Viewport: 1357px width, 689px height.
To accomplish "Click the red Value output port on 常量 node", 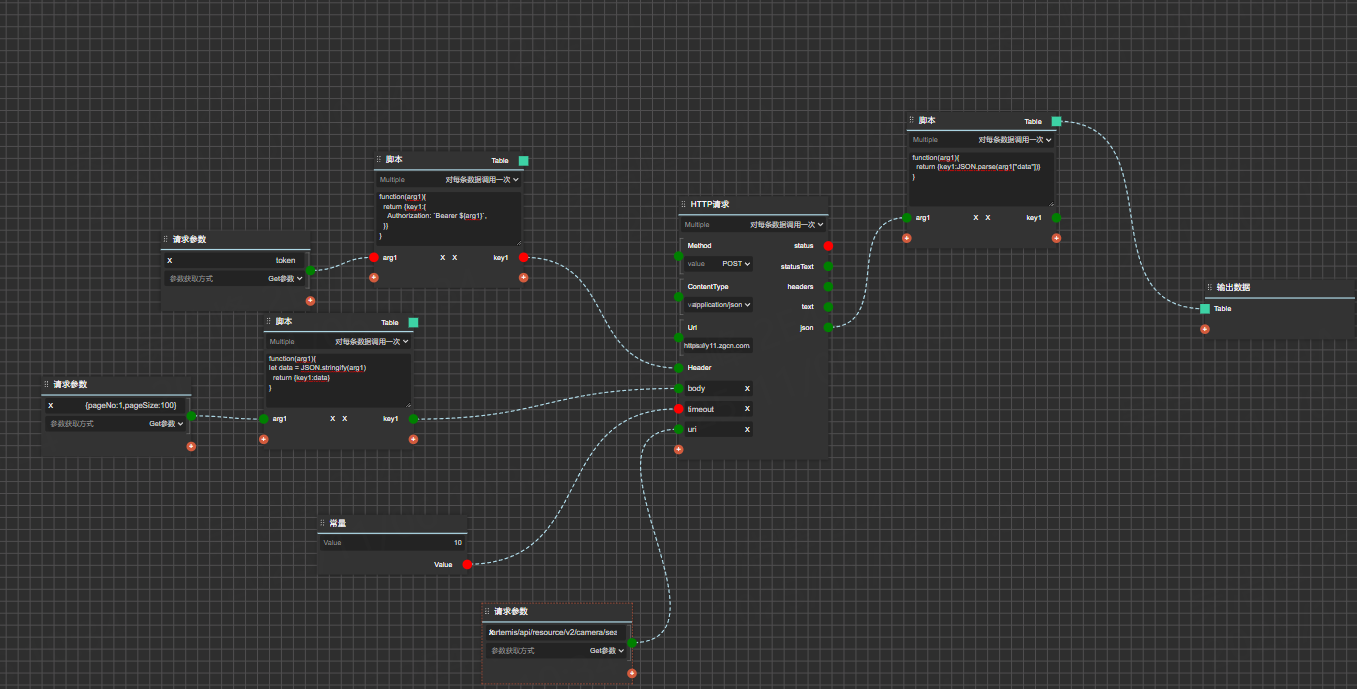I will coord(467,565).
